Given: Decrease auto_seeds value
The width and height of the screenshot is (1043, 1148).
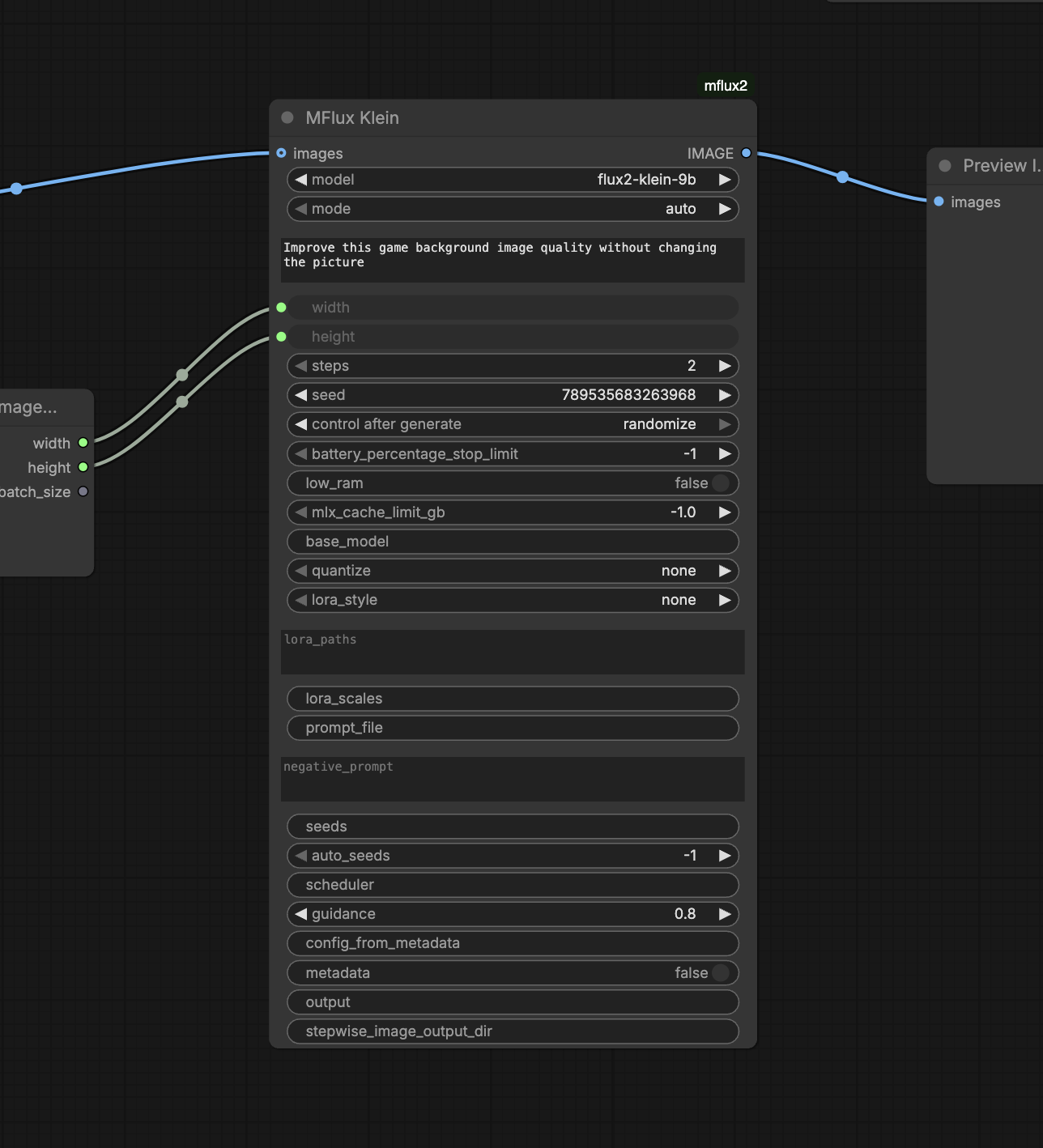Looking at the screenshot, I should point(301,856).
